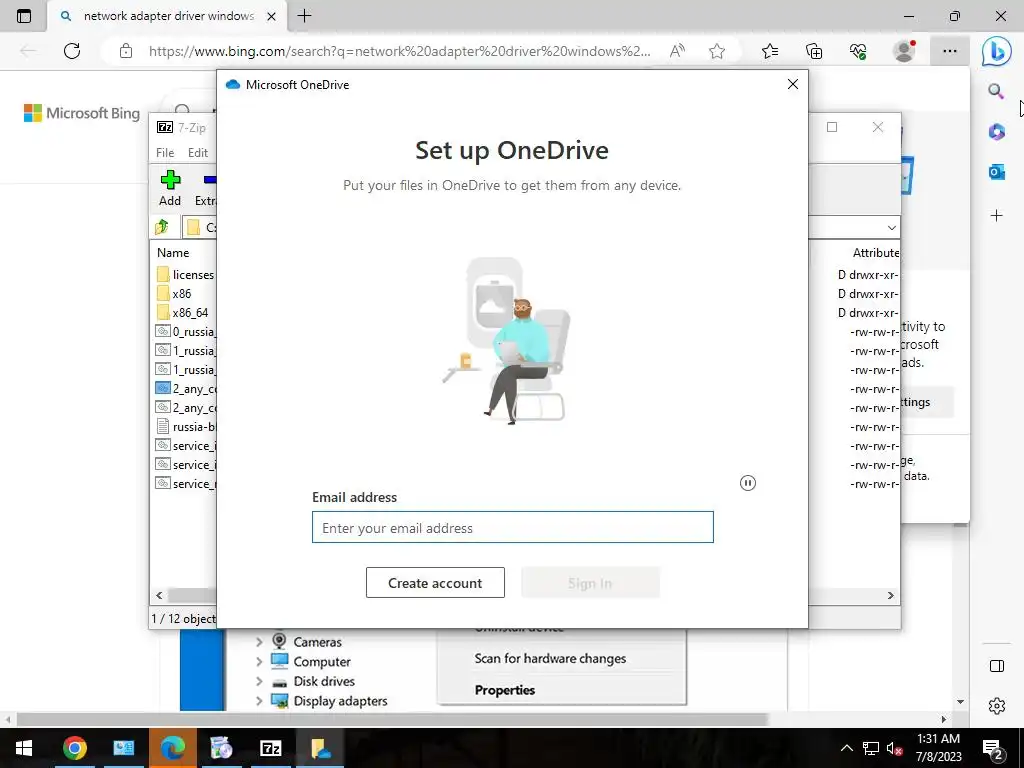Click the disabled Sign in button
This screenshot has width=1024, height=768.
[590, 583]
